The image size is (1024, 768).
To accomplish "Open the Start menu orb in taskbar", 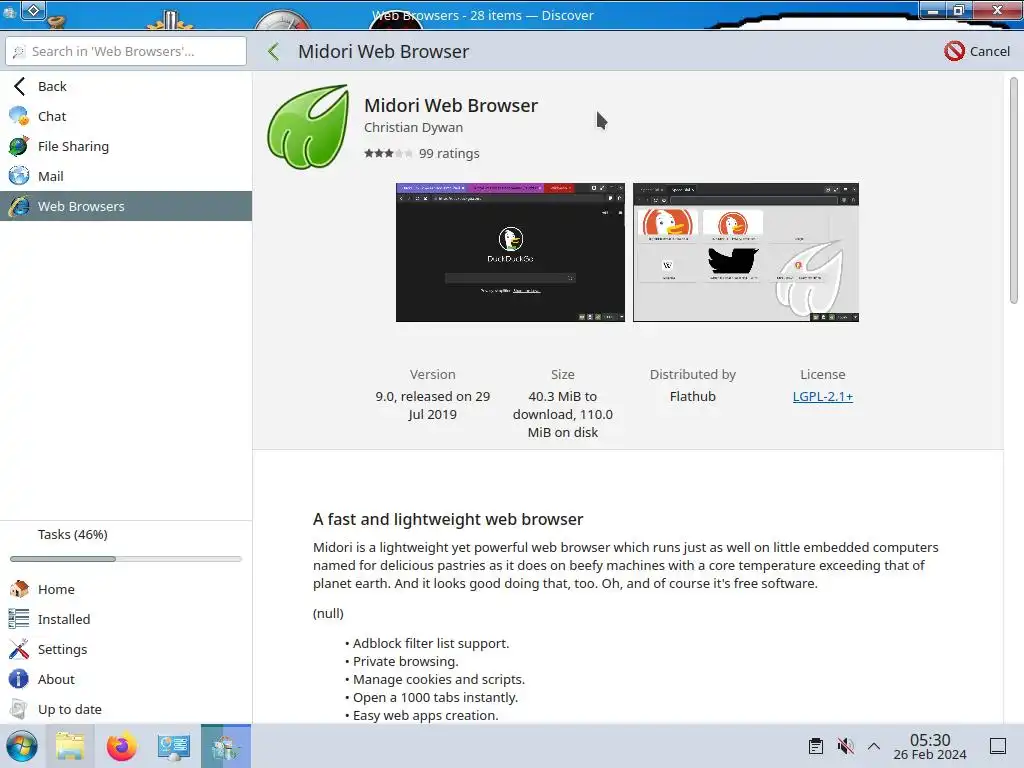I will point(22,746).
